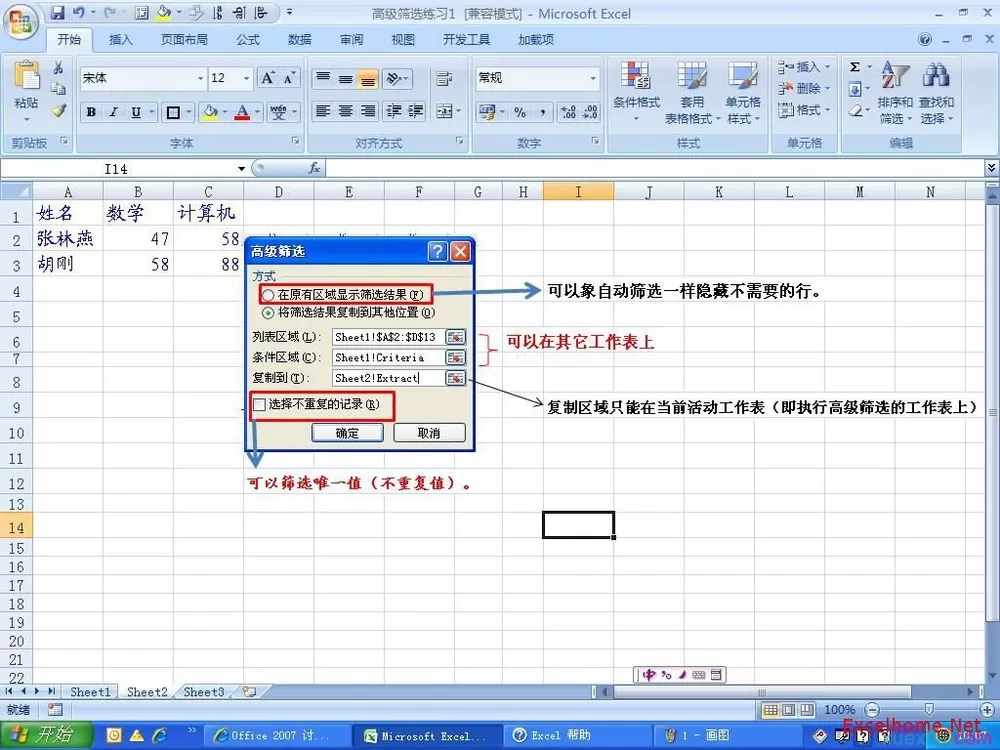Open the number format dropdown
1000x750 pixels.
pos(593,78)
